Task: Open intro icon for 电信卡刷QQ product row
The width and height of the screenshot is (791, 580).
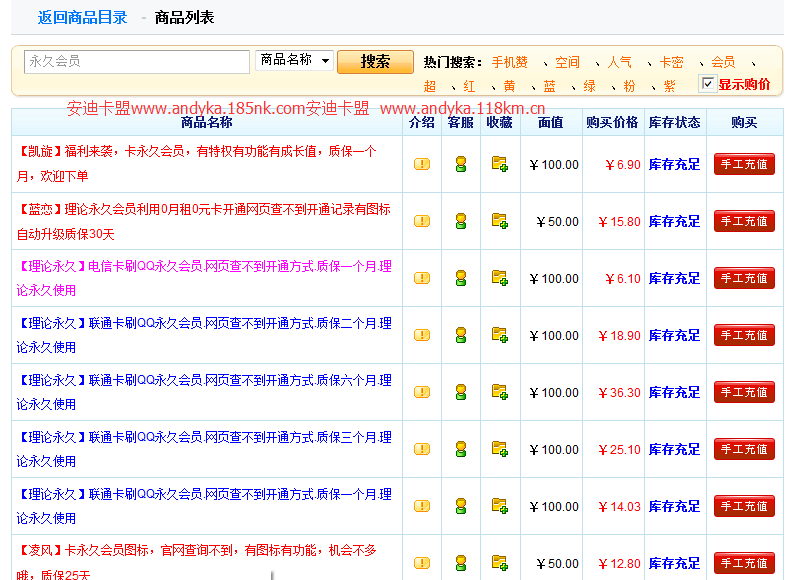Action: (x=422, y=278)
